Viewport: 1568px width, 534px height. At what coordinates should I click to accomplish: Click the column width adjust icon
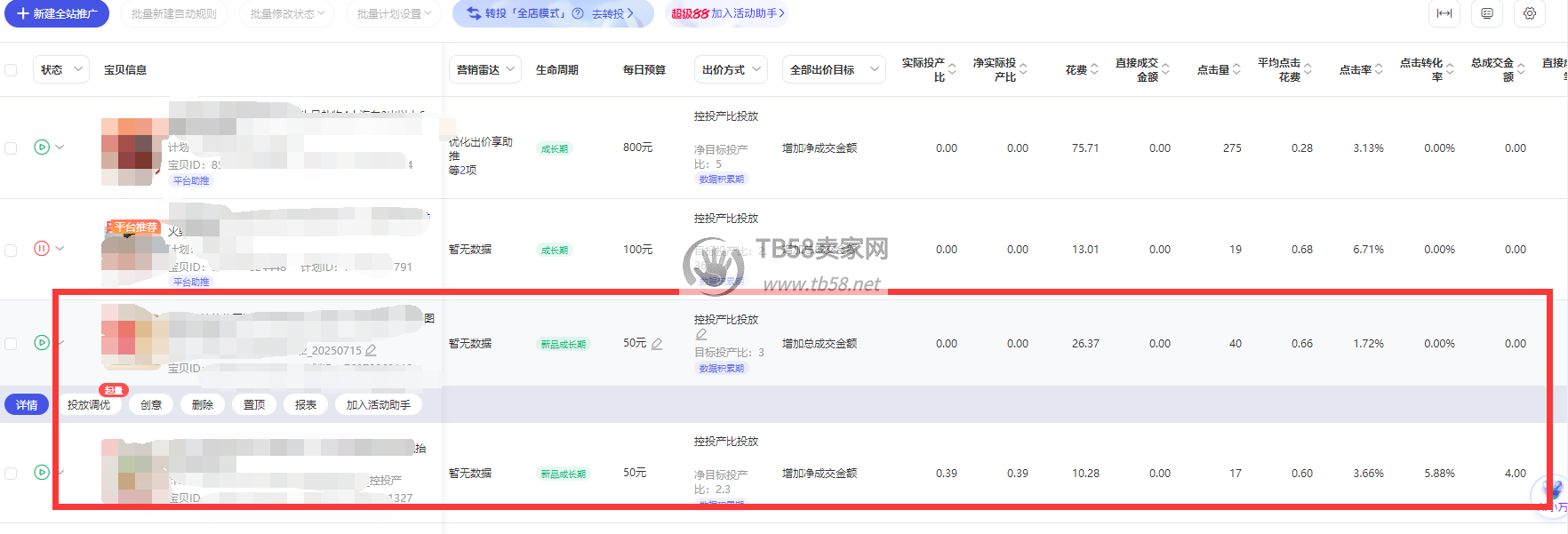1444,13
